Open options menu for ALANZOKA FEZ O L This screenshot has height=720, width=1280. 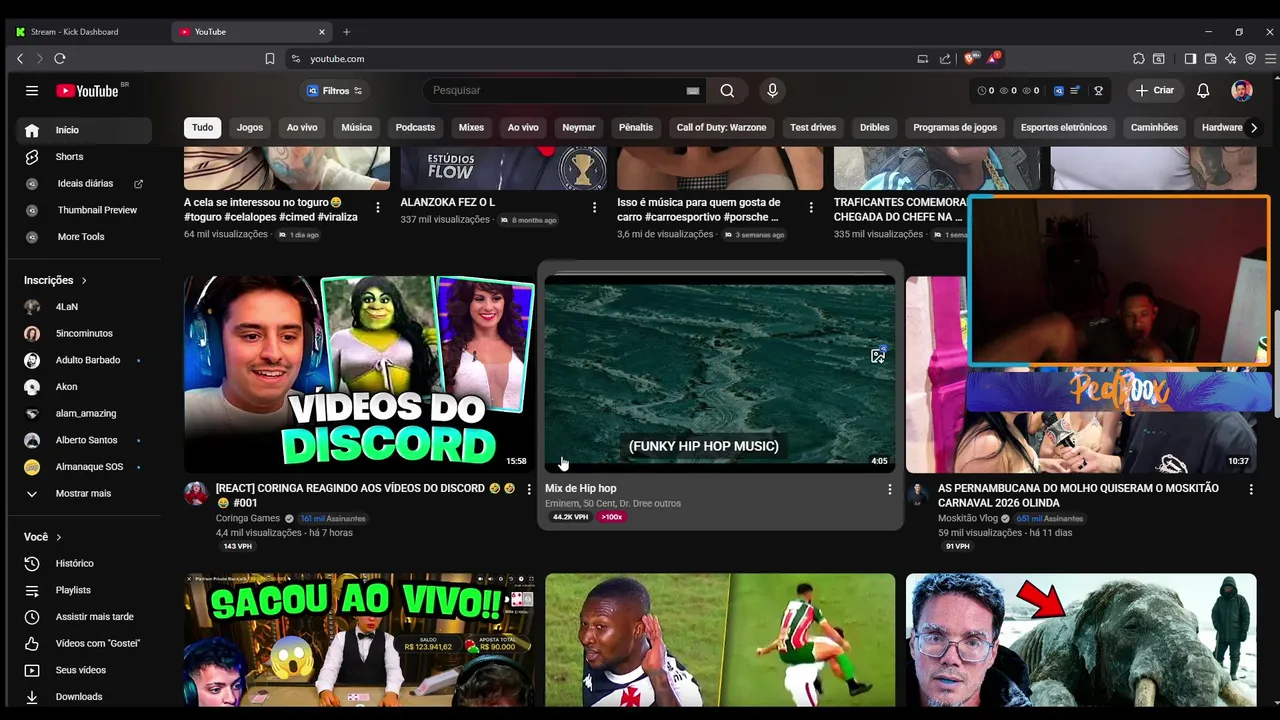594,208
